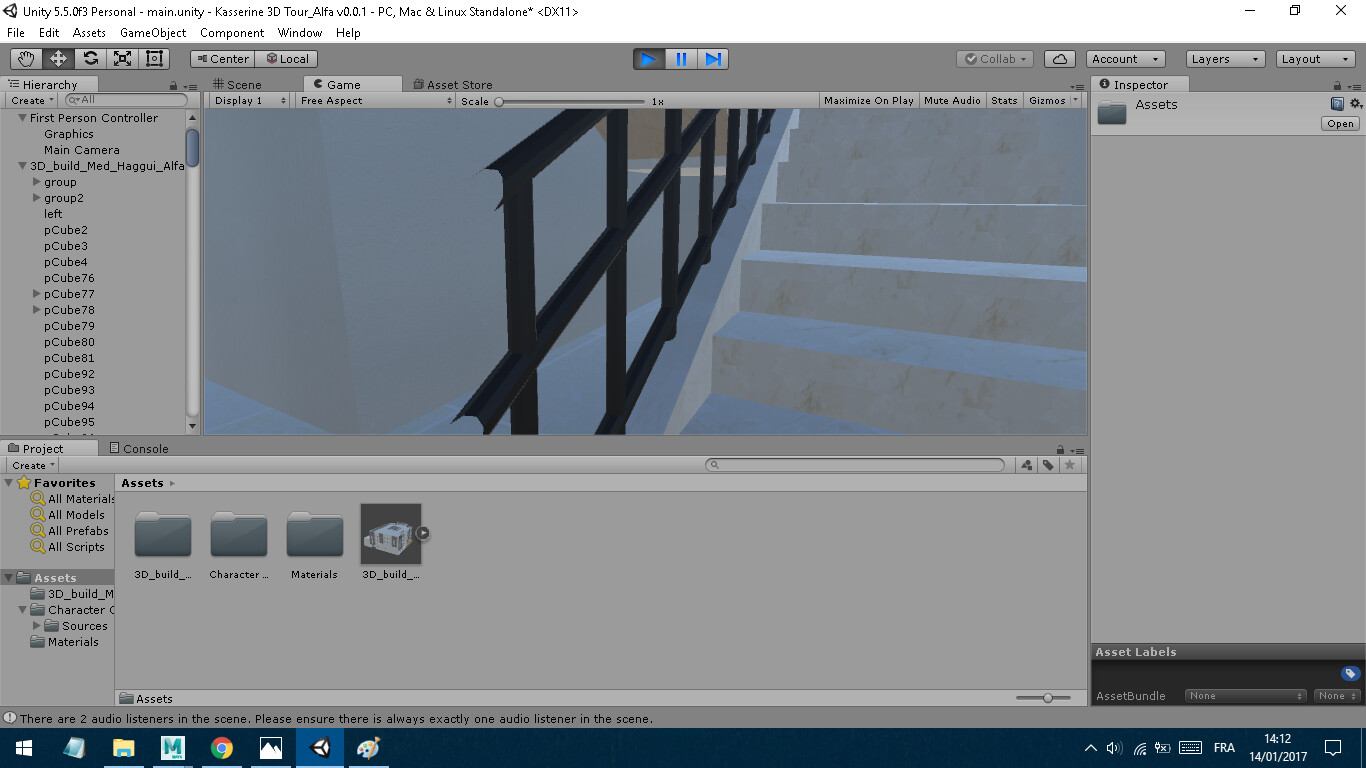Screen dimensions: 1366x768
Task: Select the Move tool in the toolbar
Action: click(58, 58)
